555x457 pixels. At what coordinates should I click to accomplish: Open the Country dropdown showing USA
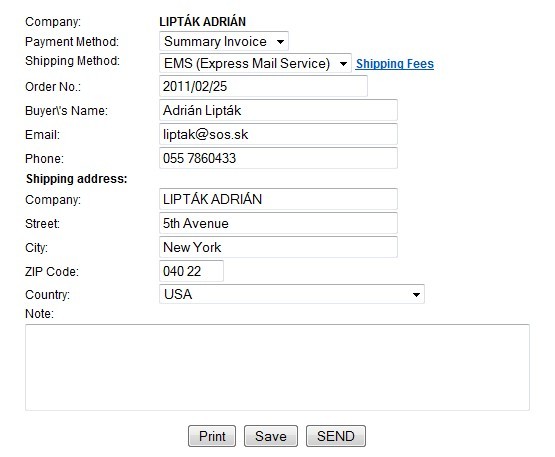pos(292,294)
